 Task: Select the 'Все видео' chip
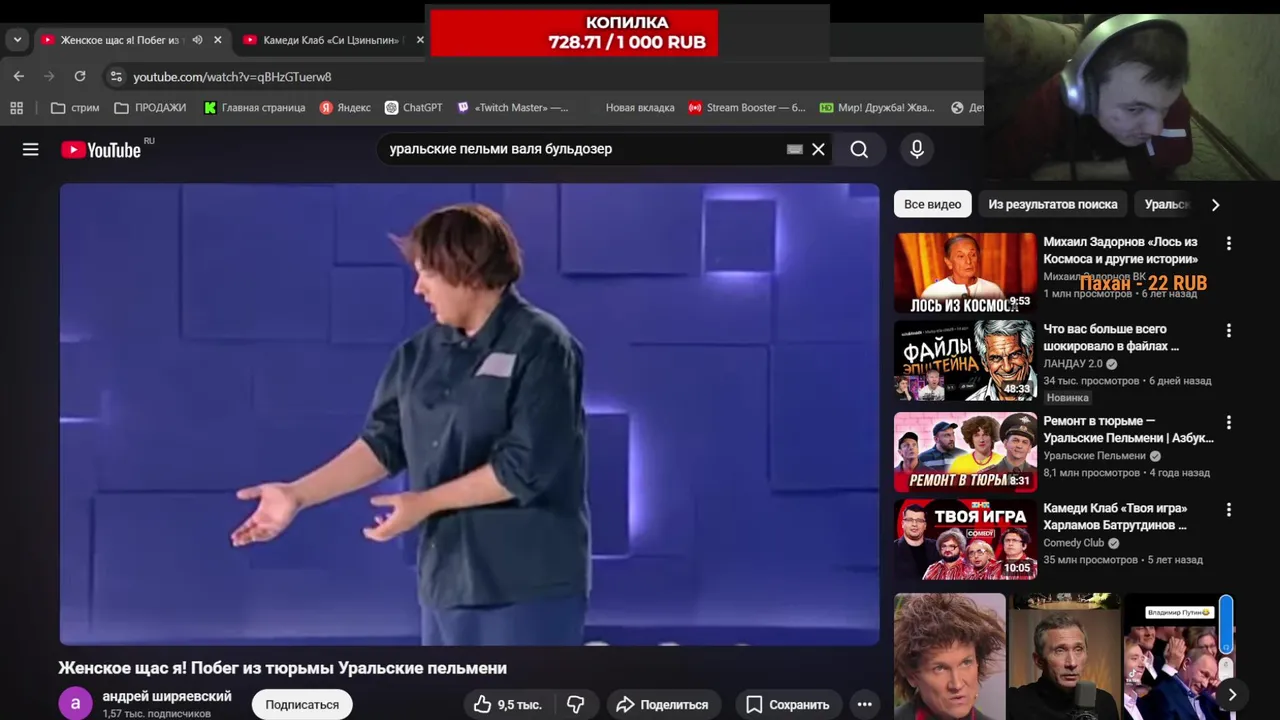pos(932,204)
